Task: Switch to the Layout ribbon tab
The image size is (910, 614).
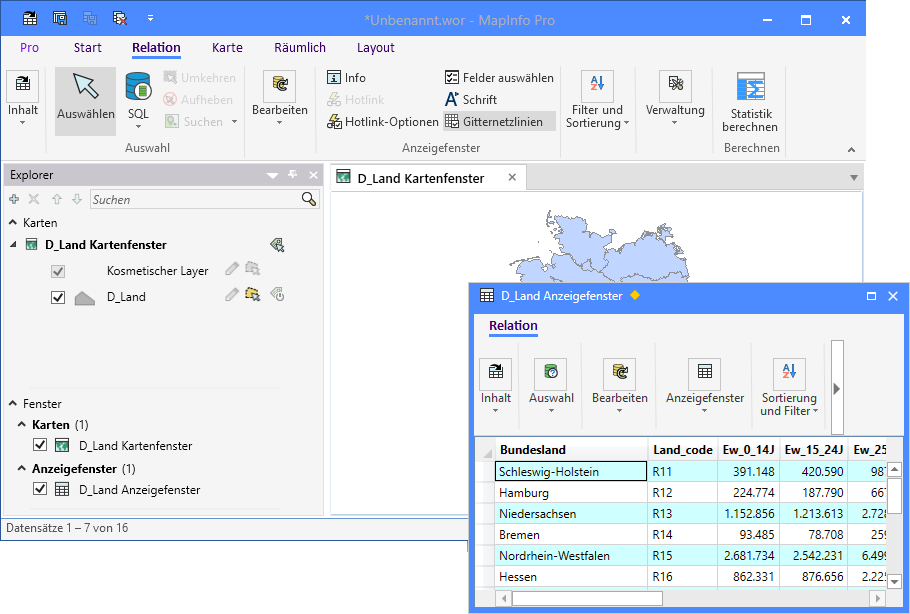Action: click(375, 48)
